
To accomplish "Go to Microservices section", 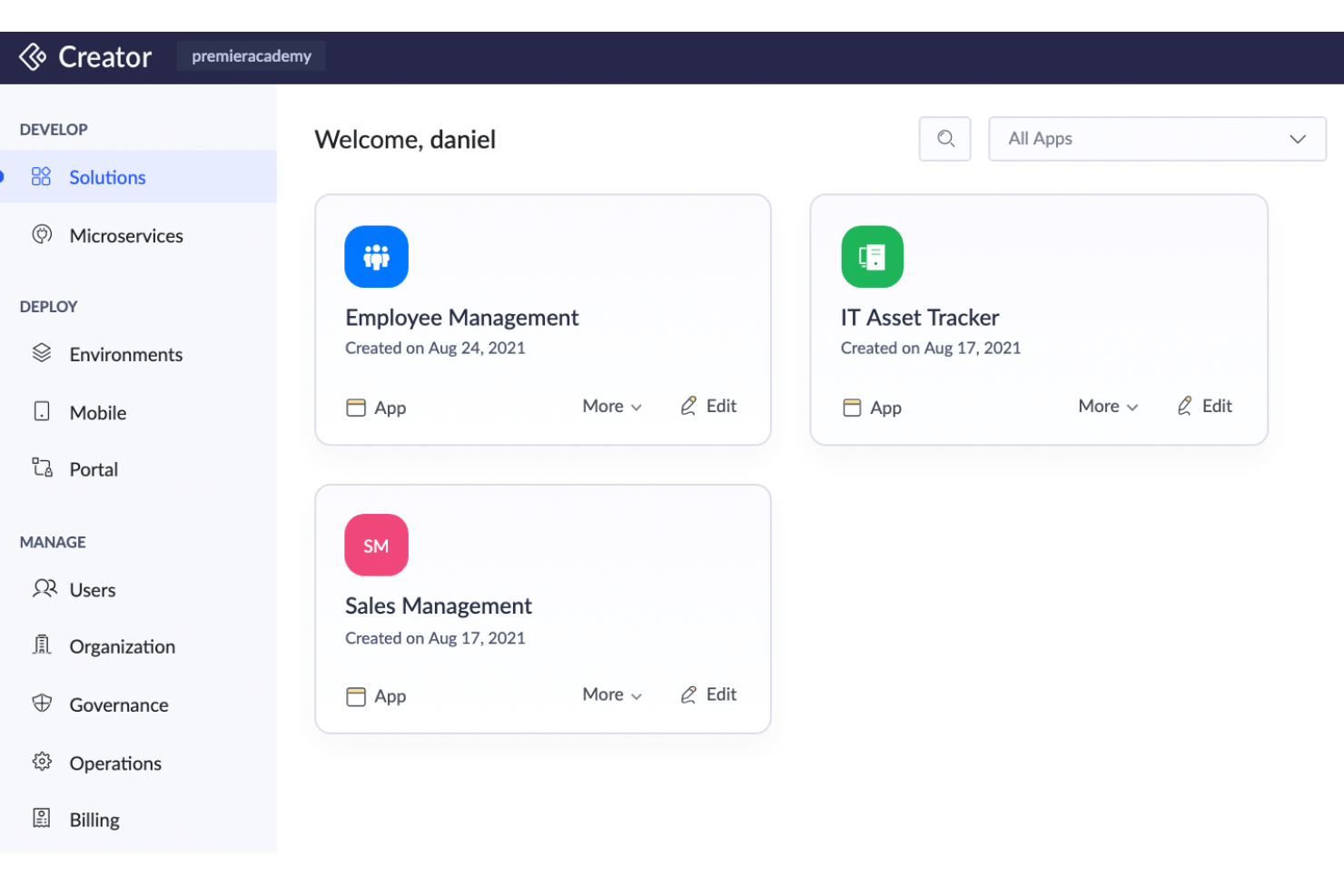I will pos(126,235).
